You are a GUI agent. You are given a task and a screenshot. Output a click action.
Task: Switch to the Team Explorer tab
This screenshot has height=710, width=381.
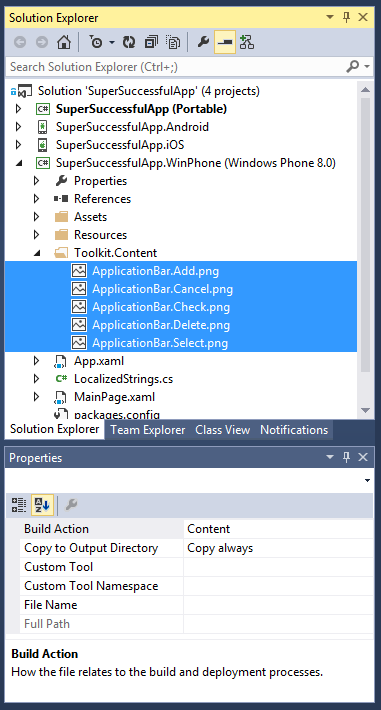(x=148, y=430)
